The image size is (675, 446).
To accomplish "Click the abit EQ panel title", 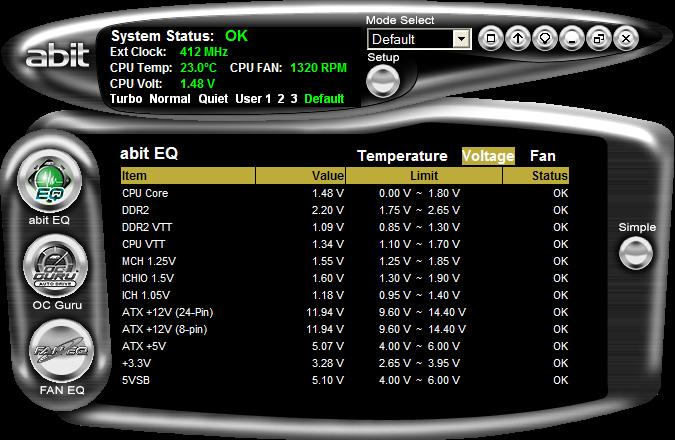I will [149, 153].
